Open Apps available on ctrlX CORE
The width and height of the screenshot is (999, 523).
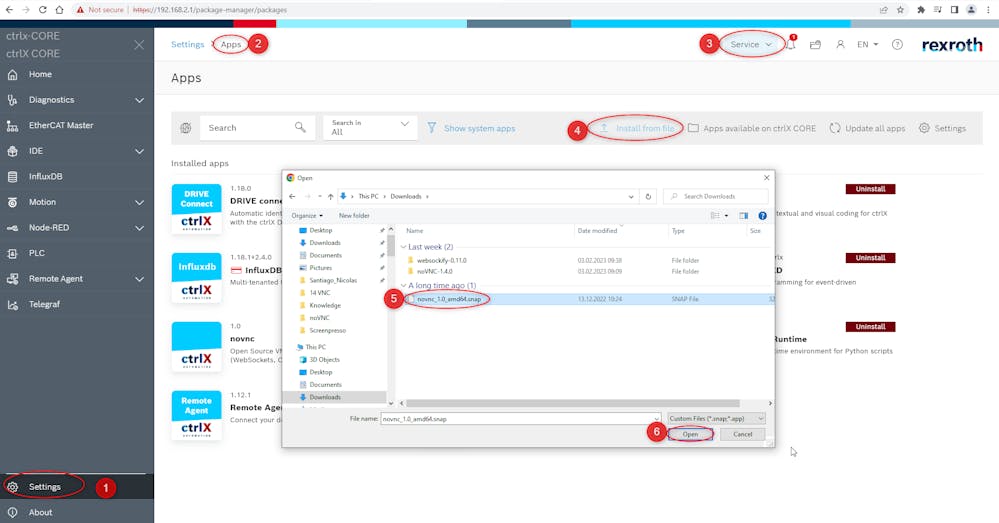point(752,128)
